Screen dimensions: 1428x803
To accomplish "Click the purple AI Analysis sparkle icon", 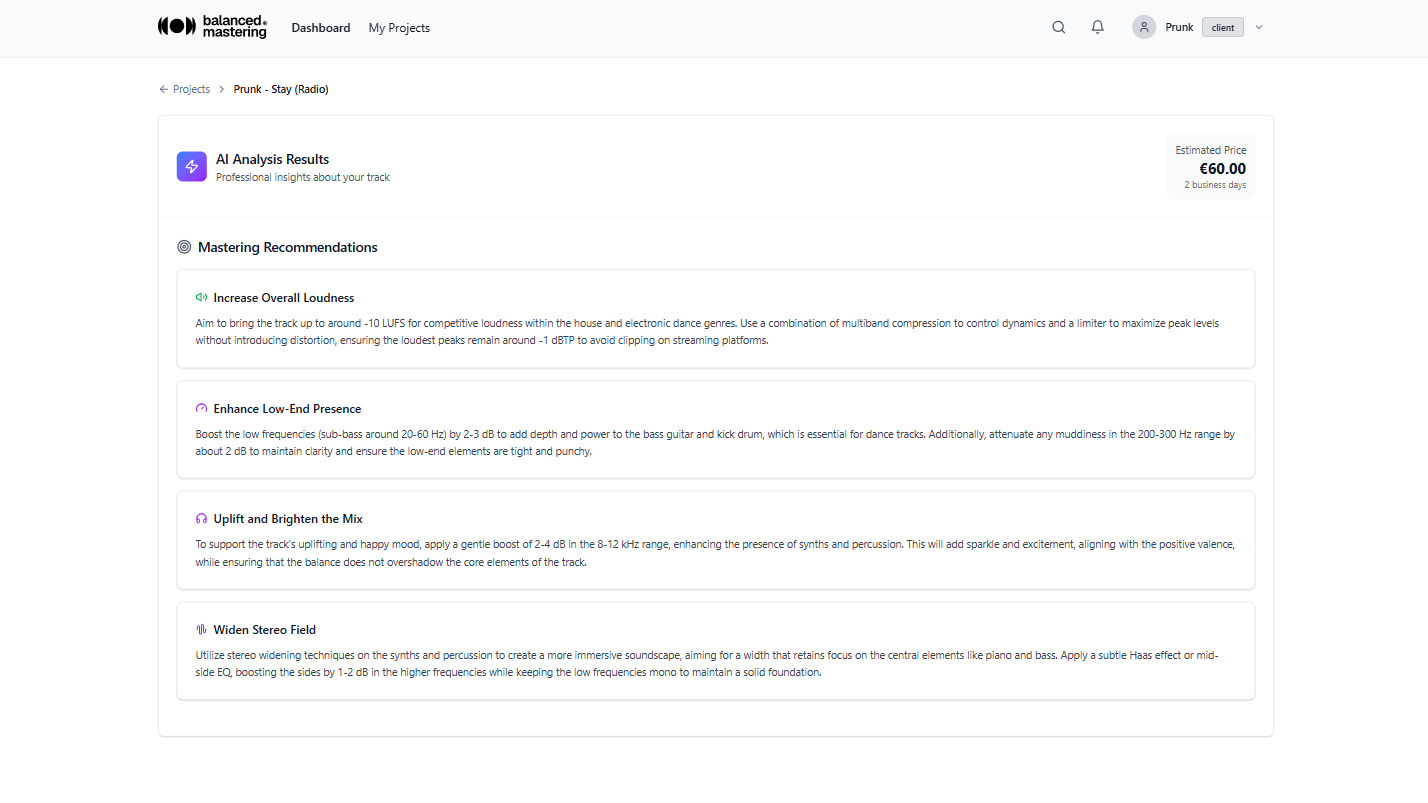I will pyautogui.click(x=191, y=166).
